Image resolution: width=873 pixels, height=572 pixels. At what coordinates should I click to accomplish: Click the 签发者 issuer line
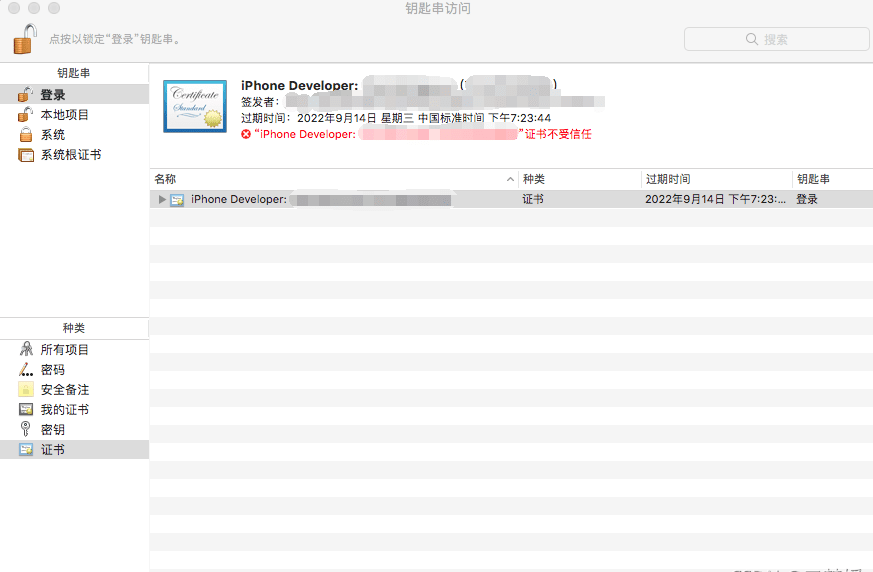(423, 102)
